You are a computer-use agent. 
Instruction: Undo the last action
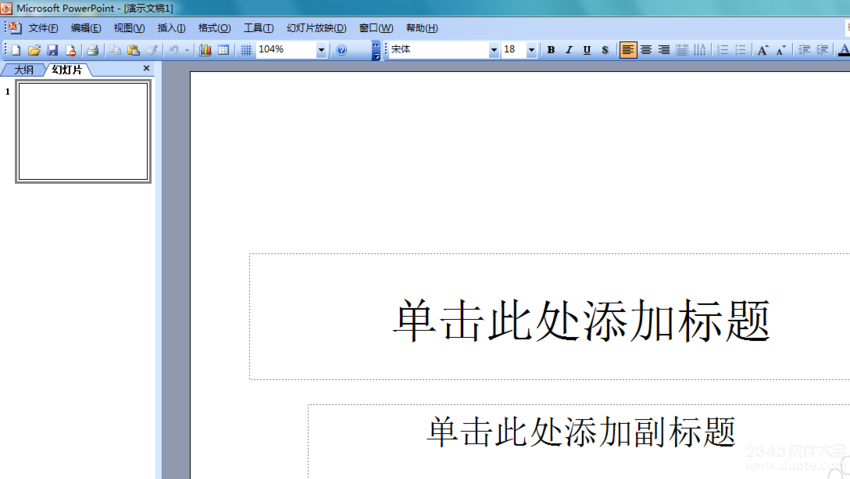pos(174,50)
